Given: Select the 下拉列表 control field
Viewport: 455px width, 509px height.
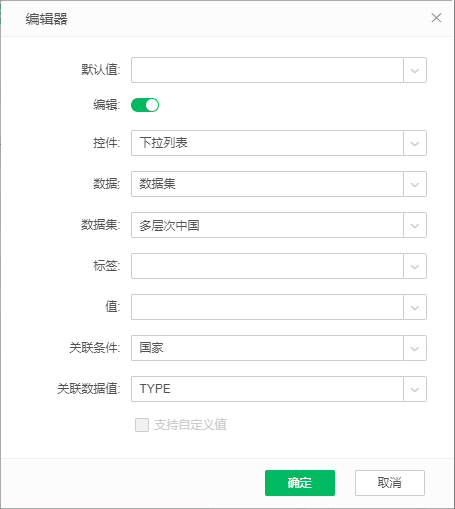Looking at the screenshot, I should coord(267,143).
